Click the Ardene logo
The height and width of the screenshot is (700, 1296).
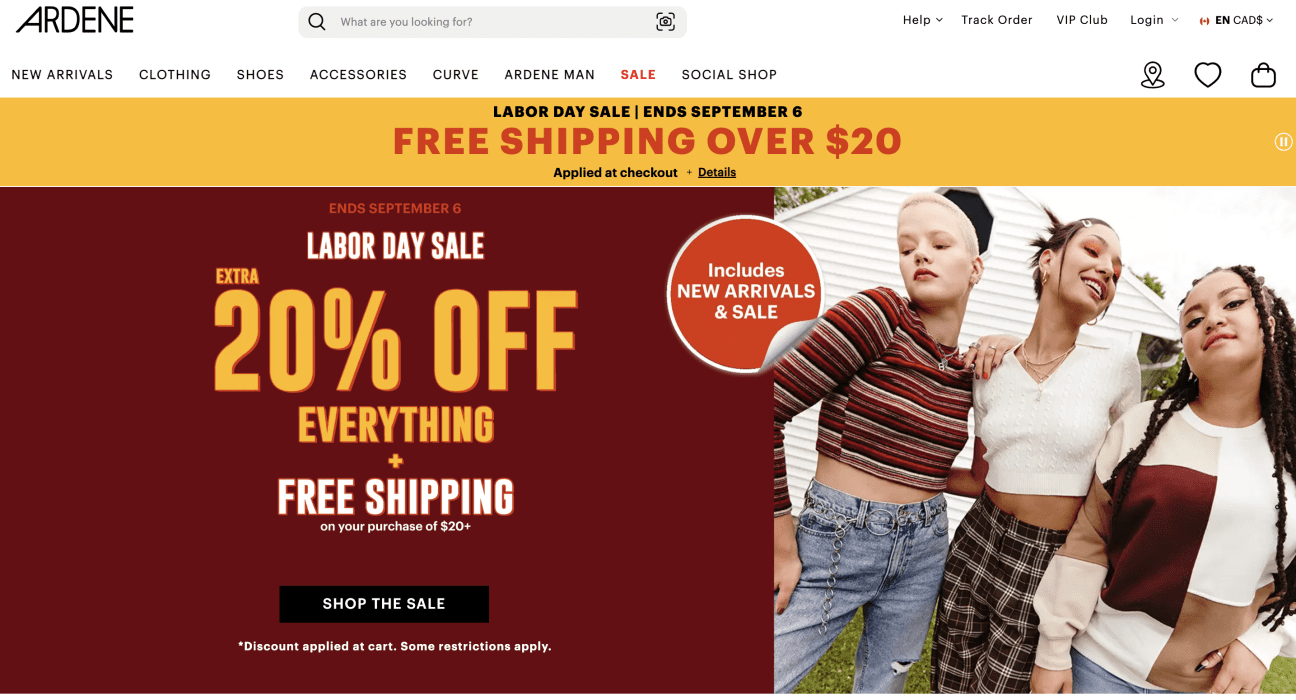[75, 20]
